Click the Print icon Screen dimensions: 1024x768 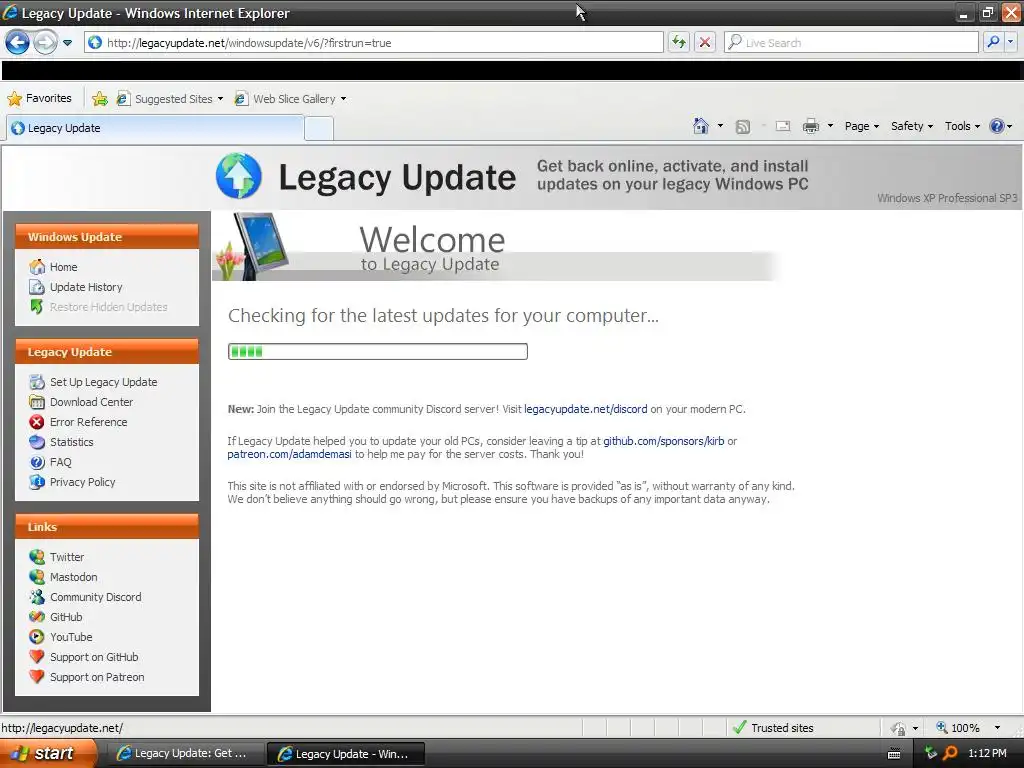pyautogui.click(x=810, y=126)
